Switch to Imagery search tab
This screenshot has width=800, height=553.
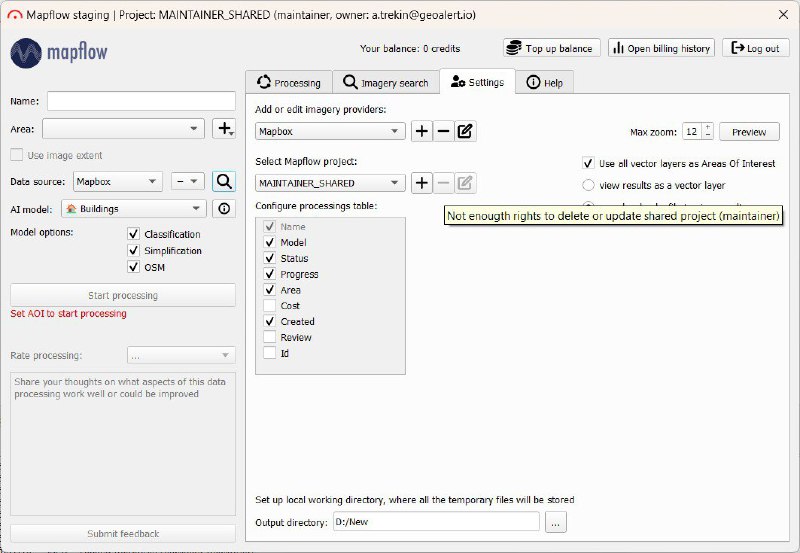coord(386,83)
